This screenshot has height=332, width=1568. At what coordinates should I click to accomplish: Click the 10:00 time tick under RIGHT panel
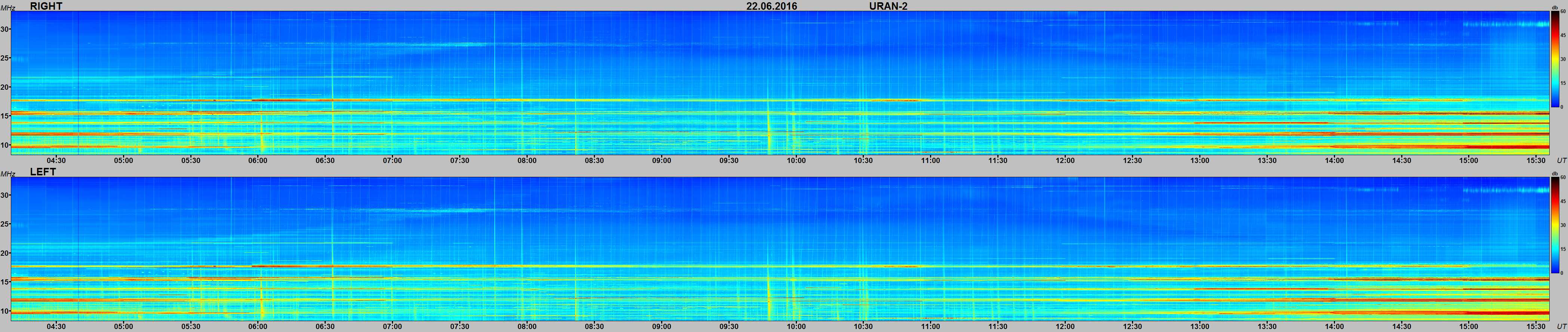click(x=796, y=160)
